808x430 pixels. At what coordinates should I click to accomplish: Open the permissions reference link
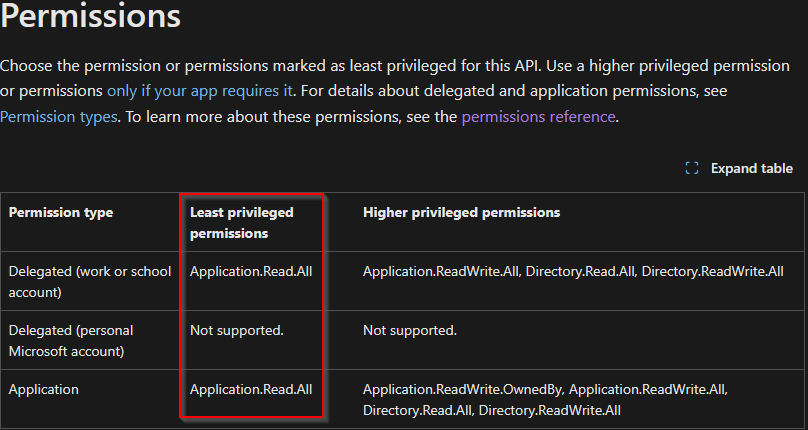[538, 116]
